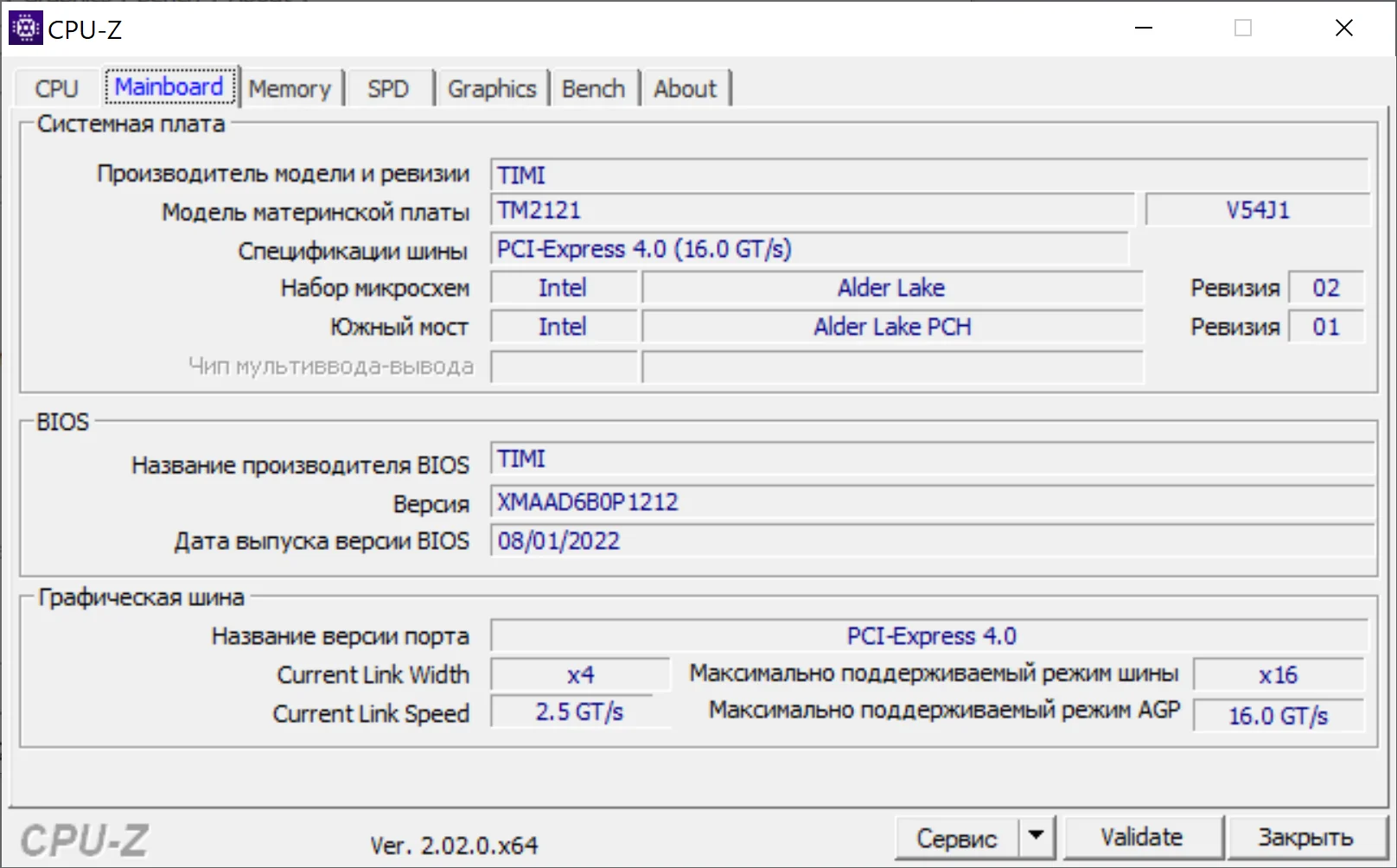Go to the SPD tab
This screenshot has height=868, width=1397.
pyautogui.click(x=388, y=88)
